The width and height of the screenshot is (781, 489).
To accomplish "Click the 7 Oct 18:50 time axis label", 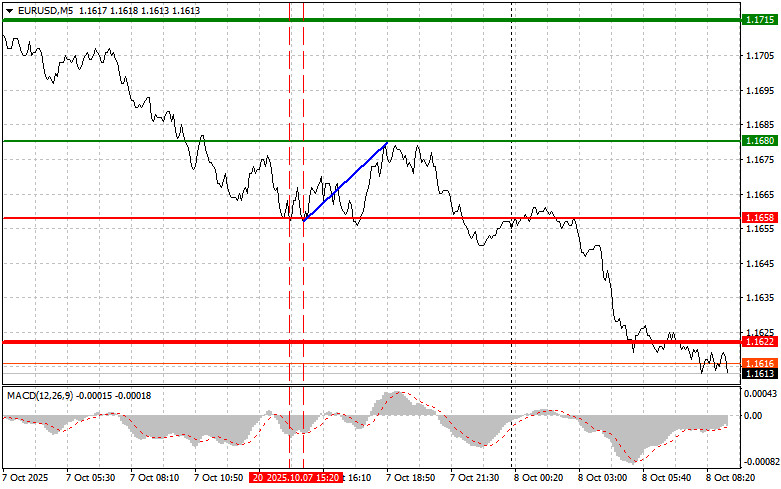I will (409, 479).
